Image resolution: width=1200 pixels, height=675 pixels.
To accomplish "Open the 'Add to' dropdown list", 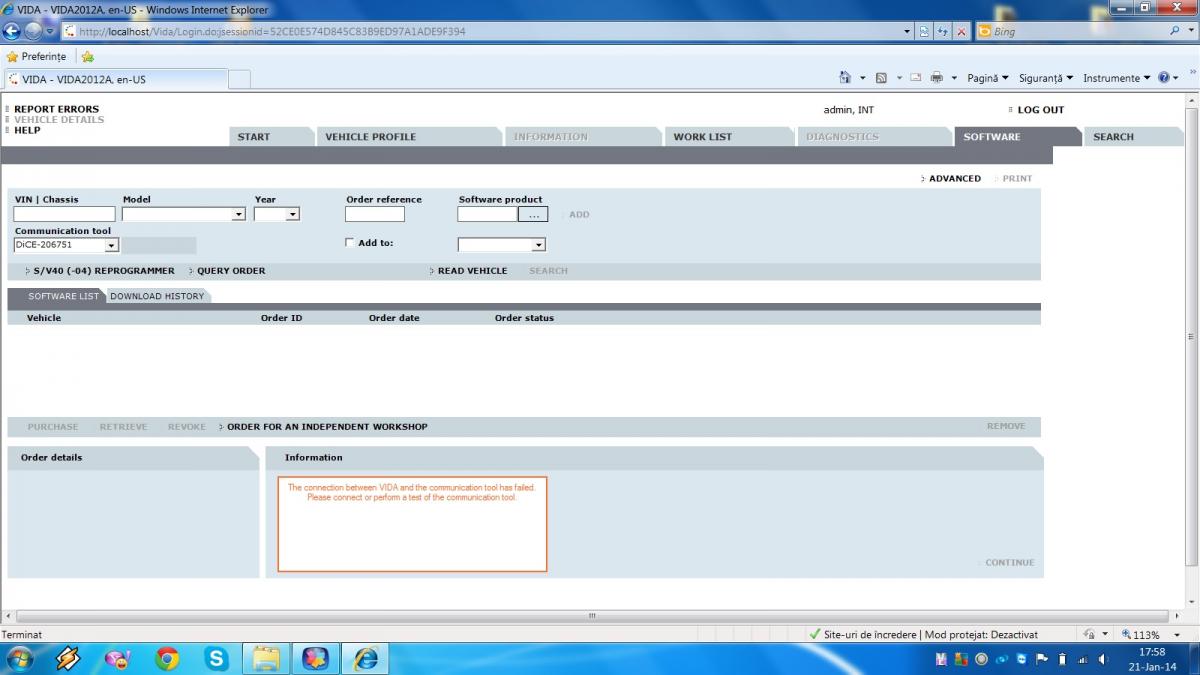I will pyautogui.click(x=538, y=245).
